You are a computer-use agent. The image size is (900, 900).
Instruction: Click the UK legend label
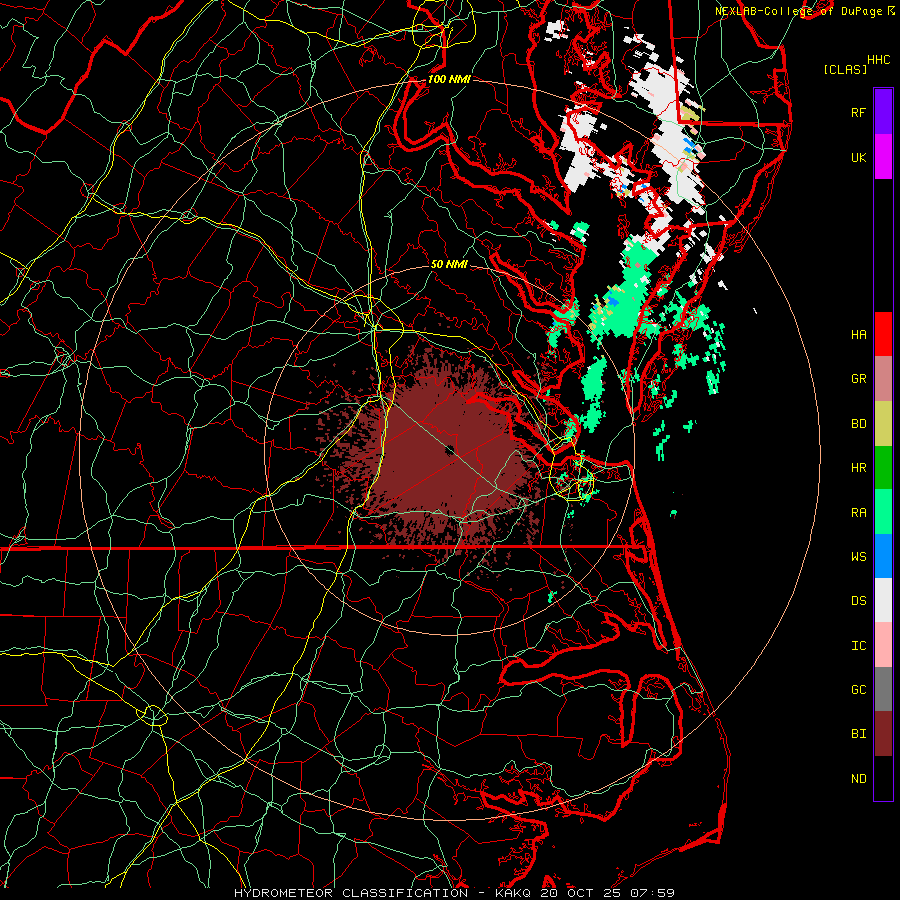pyautogui.click(x=859, y=157)
